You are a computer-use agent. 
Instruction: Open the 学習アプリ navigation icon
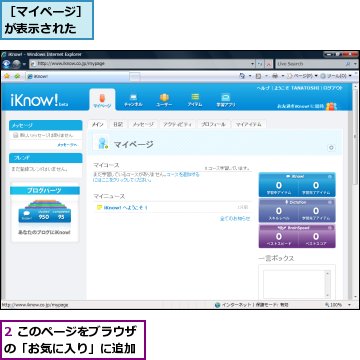pyautogui.click(x=226, y=100)
